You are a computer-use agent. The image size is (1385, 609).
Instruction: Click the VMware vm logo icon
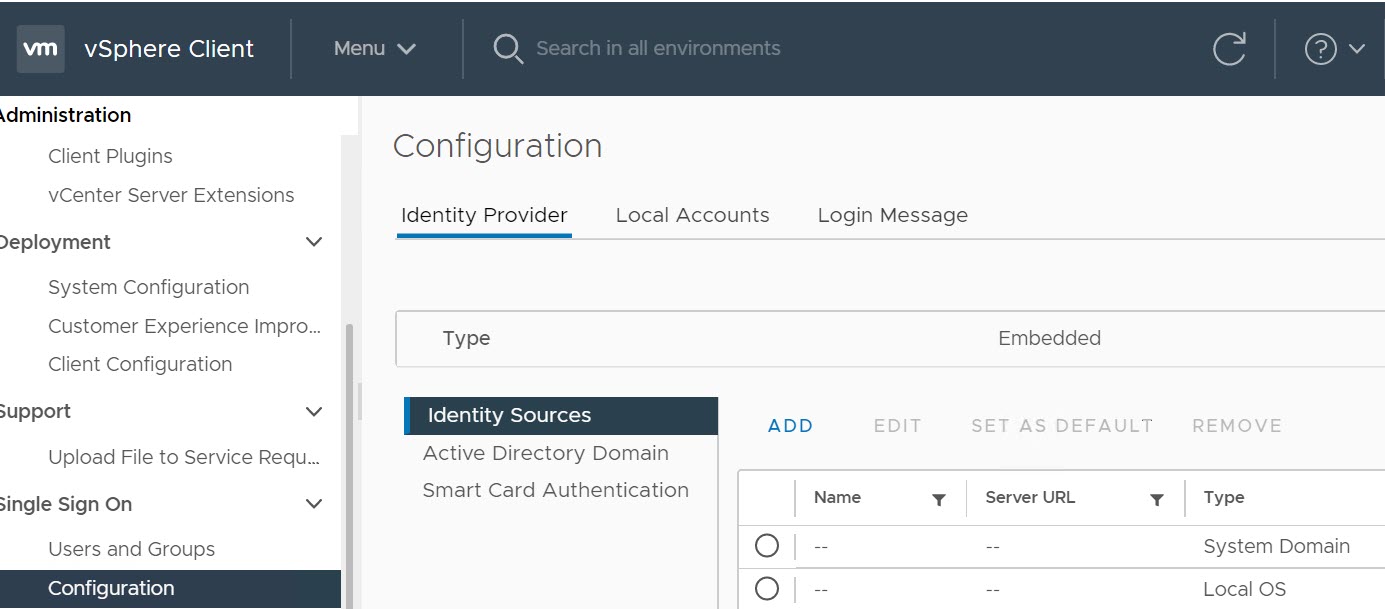[x=41, y=49]
